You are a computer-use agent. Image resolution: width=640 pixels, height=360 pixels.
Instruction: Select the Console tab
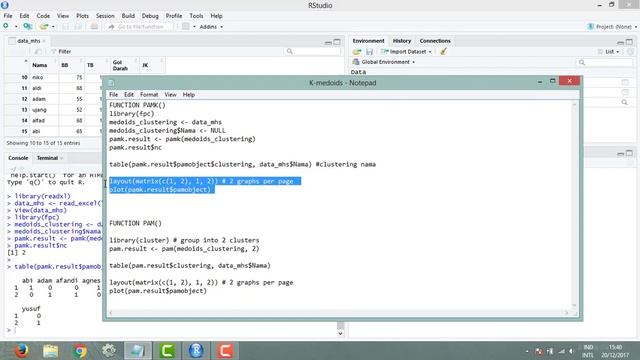[x=18, y=158]
